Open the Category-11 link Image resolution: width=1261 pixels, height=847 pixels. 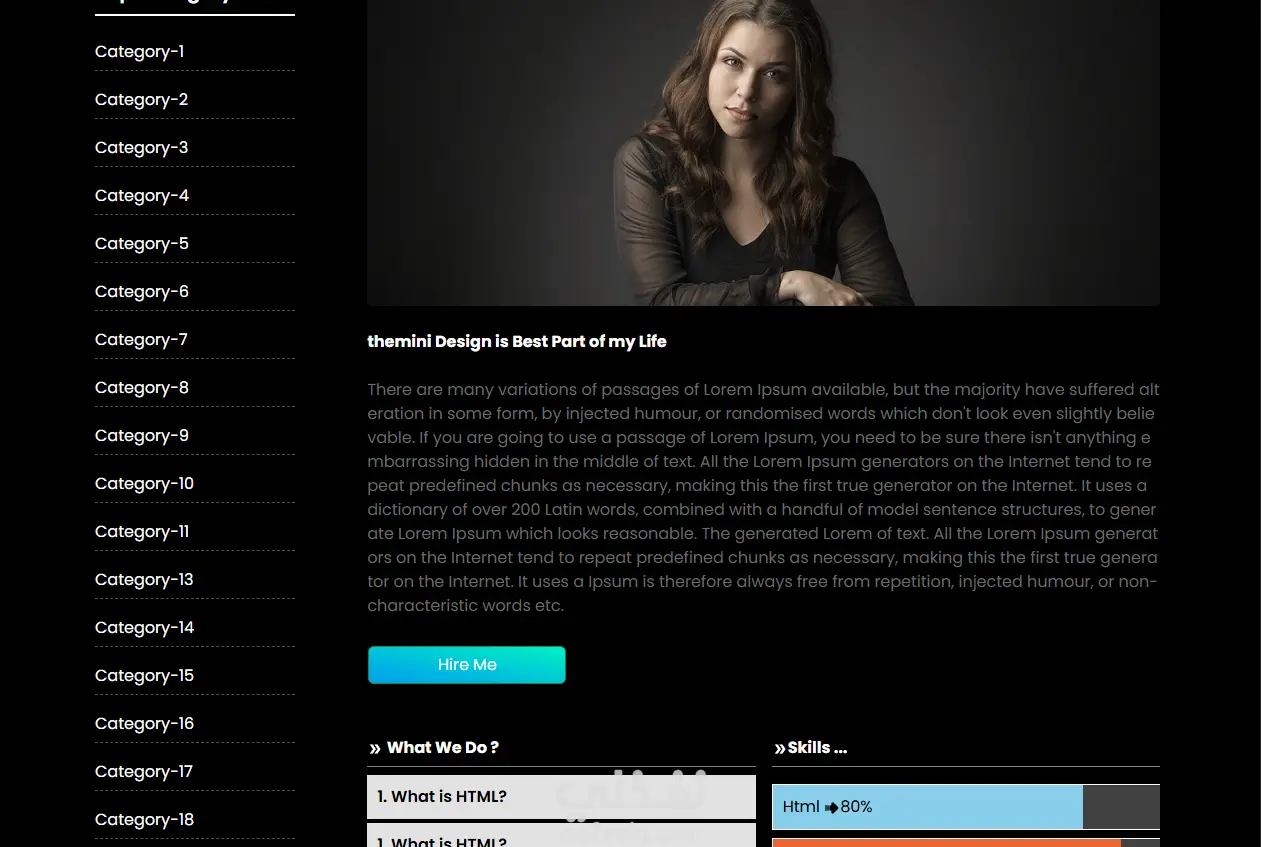142,532
